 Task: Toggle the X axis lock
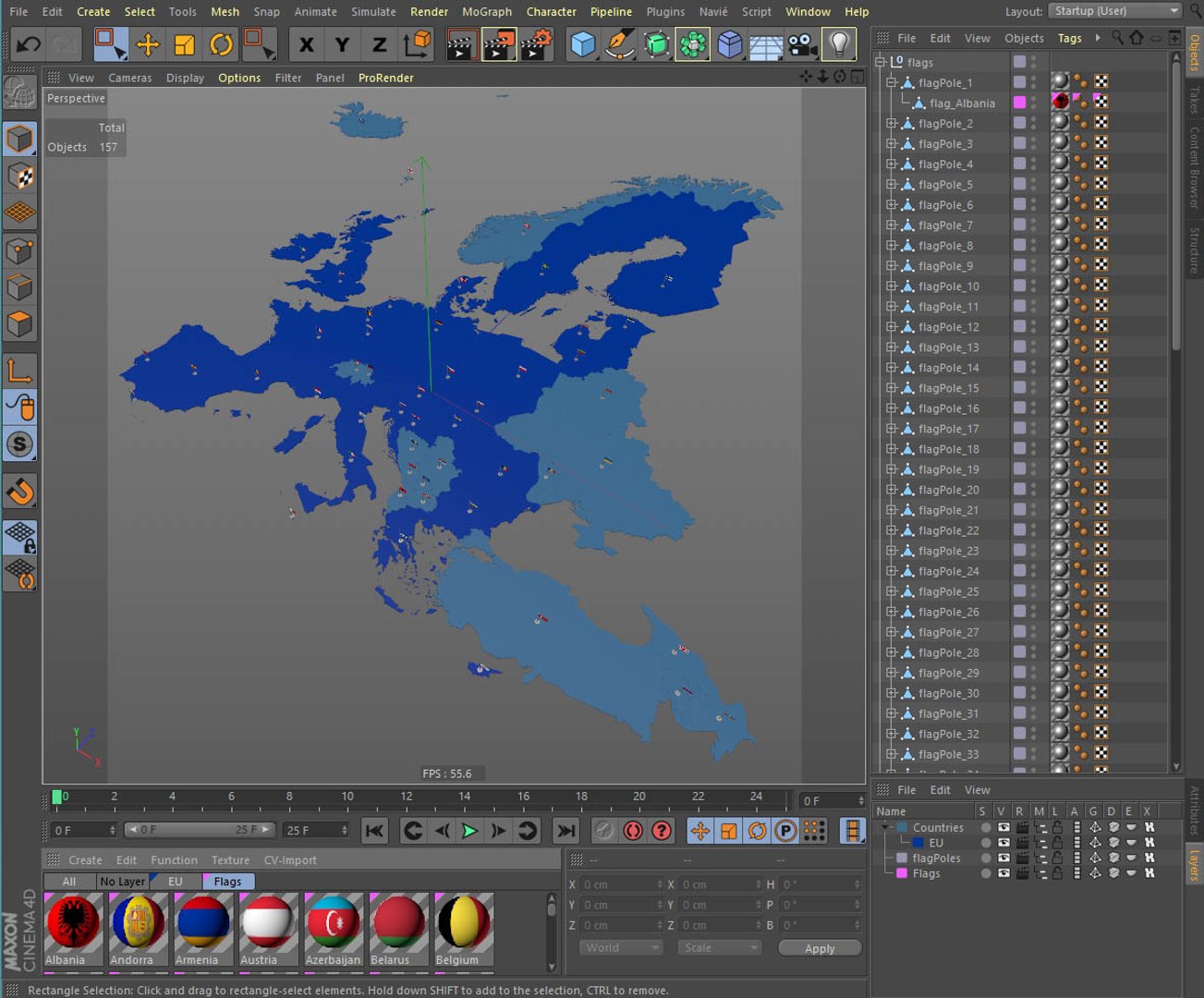pos(307,43)
